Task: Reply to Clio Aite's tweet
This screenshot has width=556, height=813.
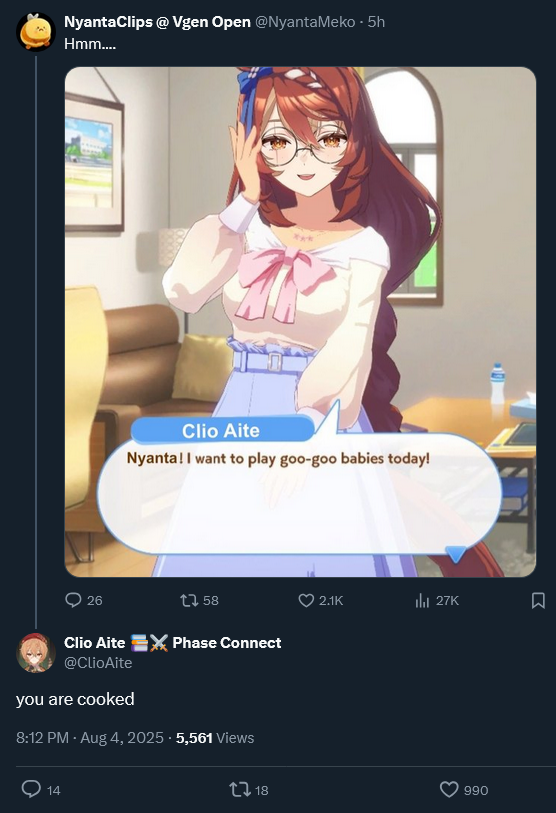Action: click(31, 789)
